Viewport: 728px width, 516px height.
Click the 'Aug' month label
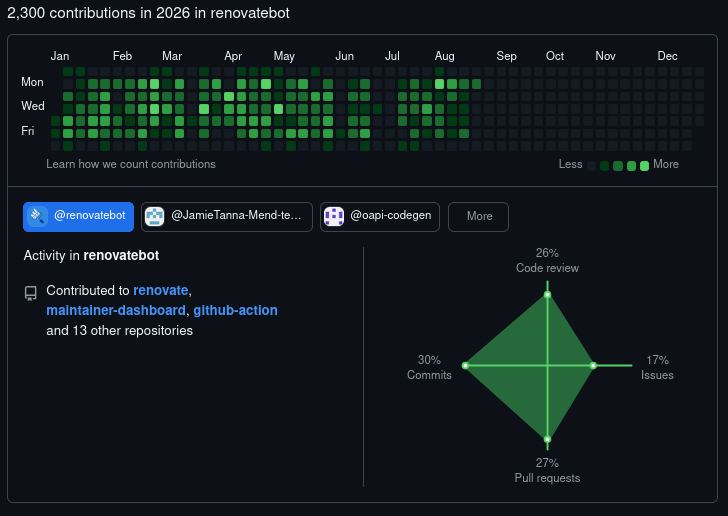[x=444, y=56]
